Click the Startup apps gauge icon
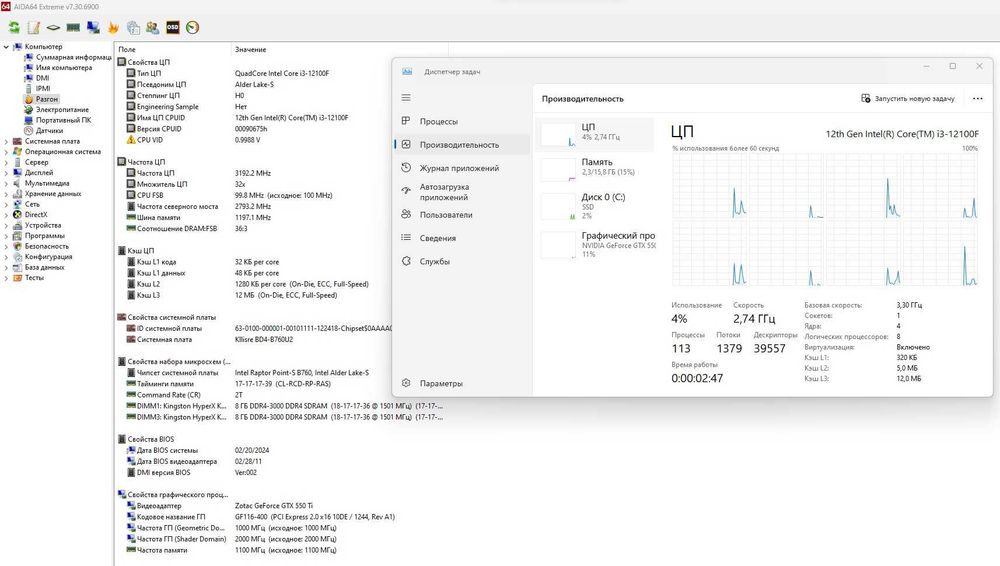This screenshot has width=1000, height=566. click(406, 190)
